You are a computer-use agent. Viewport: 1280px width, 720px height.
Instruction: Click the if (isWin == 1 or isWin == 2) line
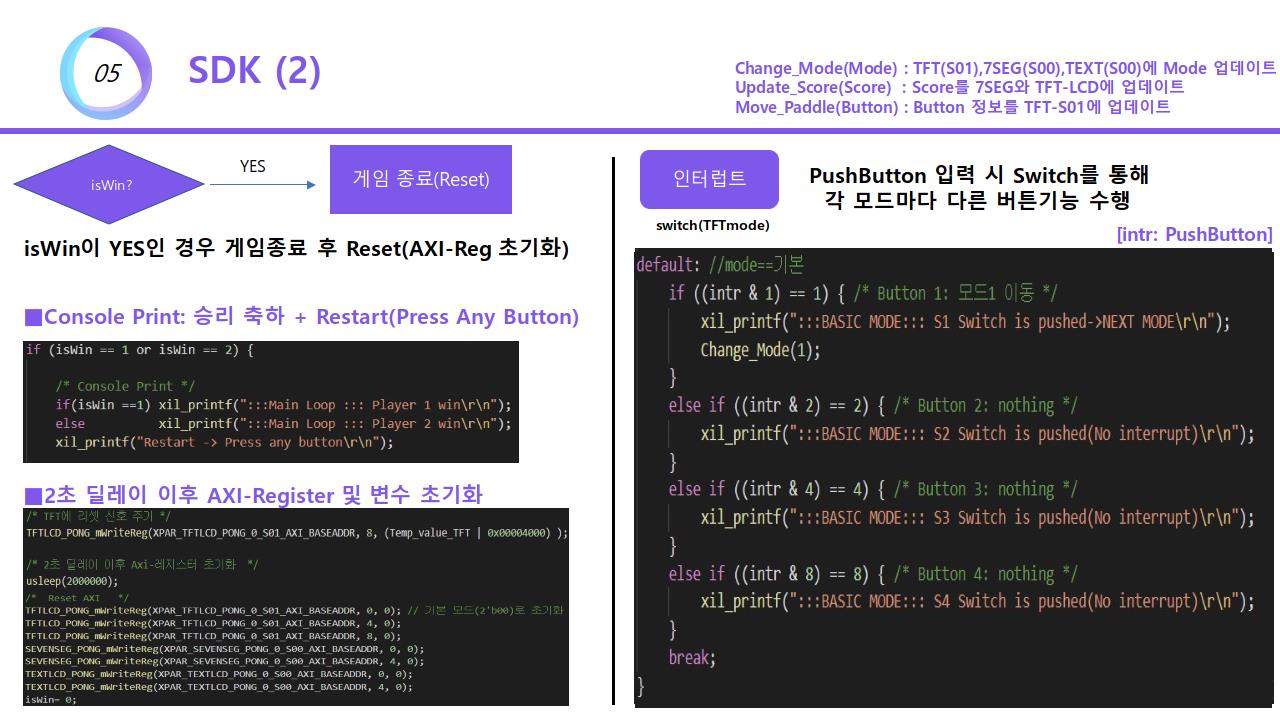click(140, 349)
